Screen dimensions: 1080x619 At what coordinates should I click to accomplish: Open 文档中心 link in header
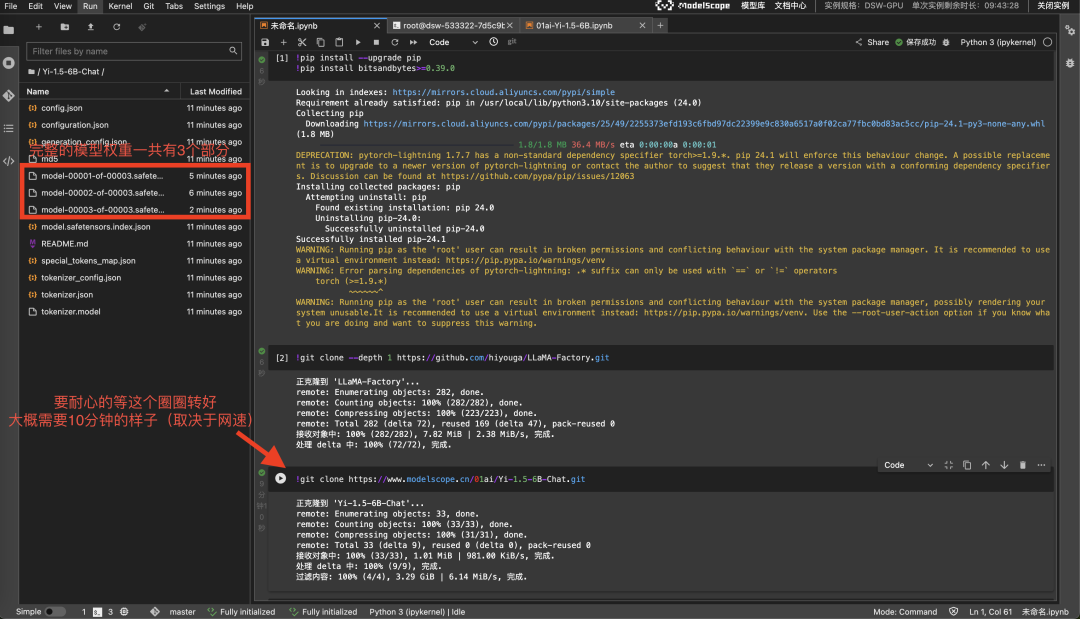790,6
